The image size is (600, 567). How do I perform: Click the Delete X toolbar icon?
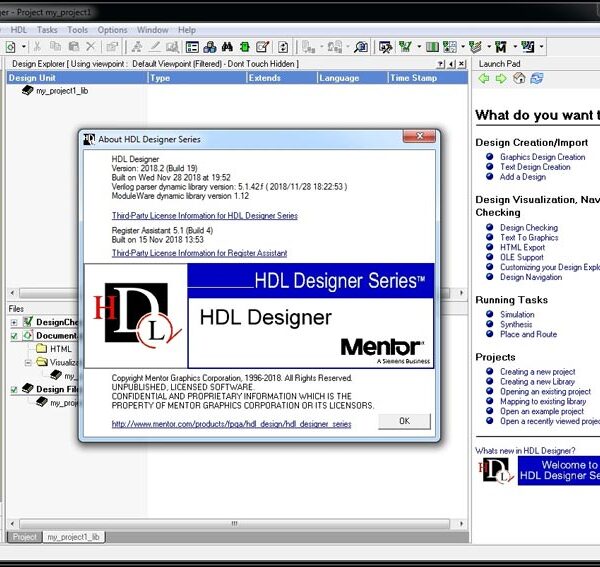pyautogui.click(x=91, y=47)
